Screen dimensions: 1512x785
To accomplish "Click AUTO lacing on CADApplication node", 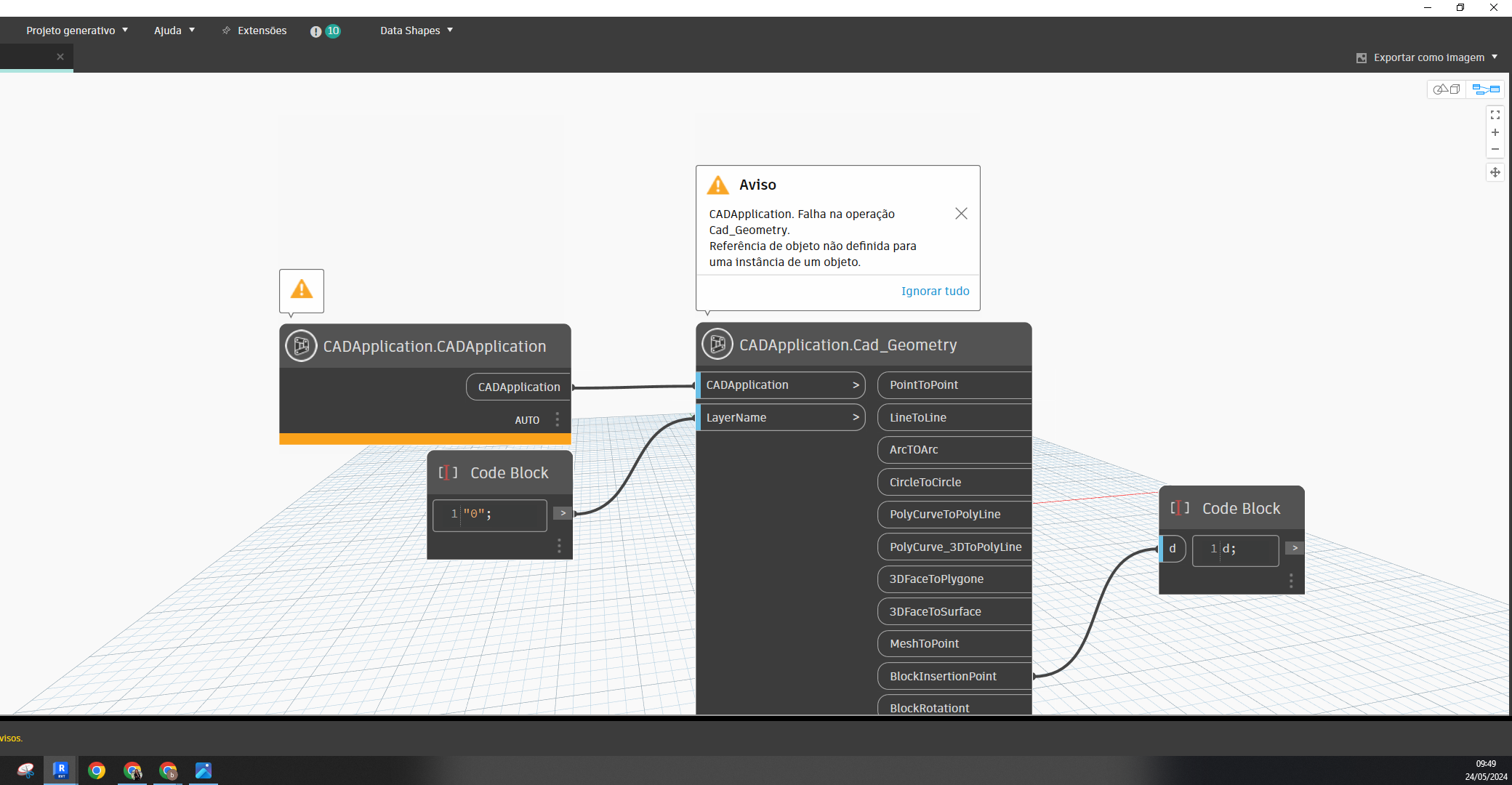I will click(527, 420).
